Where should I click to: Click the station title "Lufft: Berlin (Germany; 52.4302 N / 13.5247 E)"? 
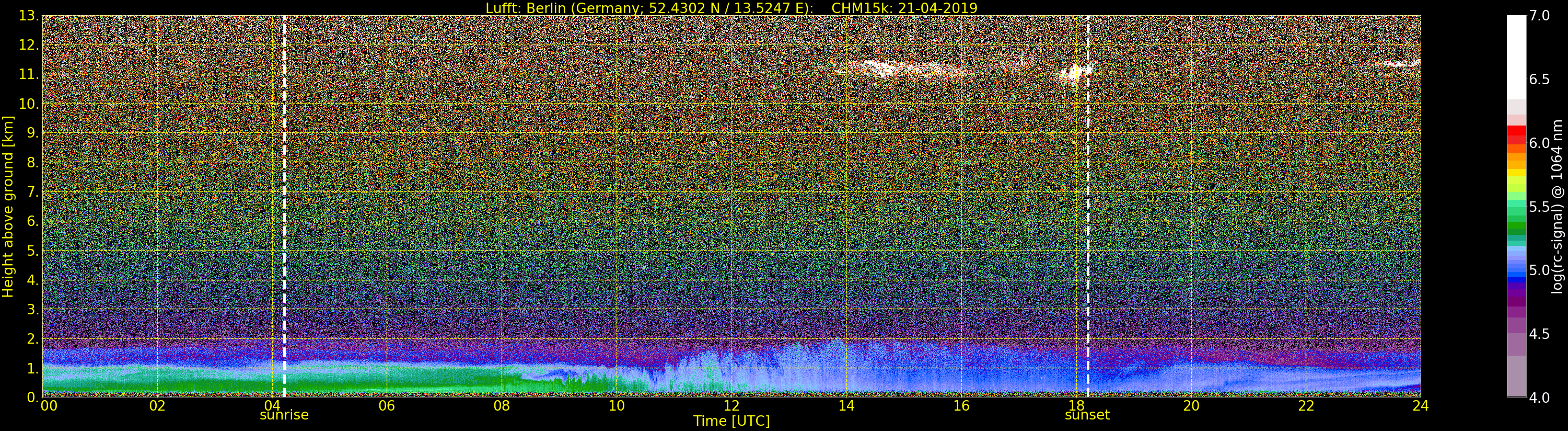coord(649,8)
